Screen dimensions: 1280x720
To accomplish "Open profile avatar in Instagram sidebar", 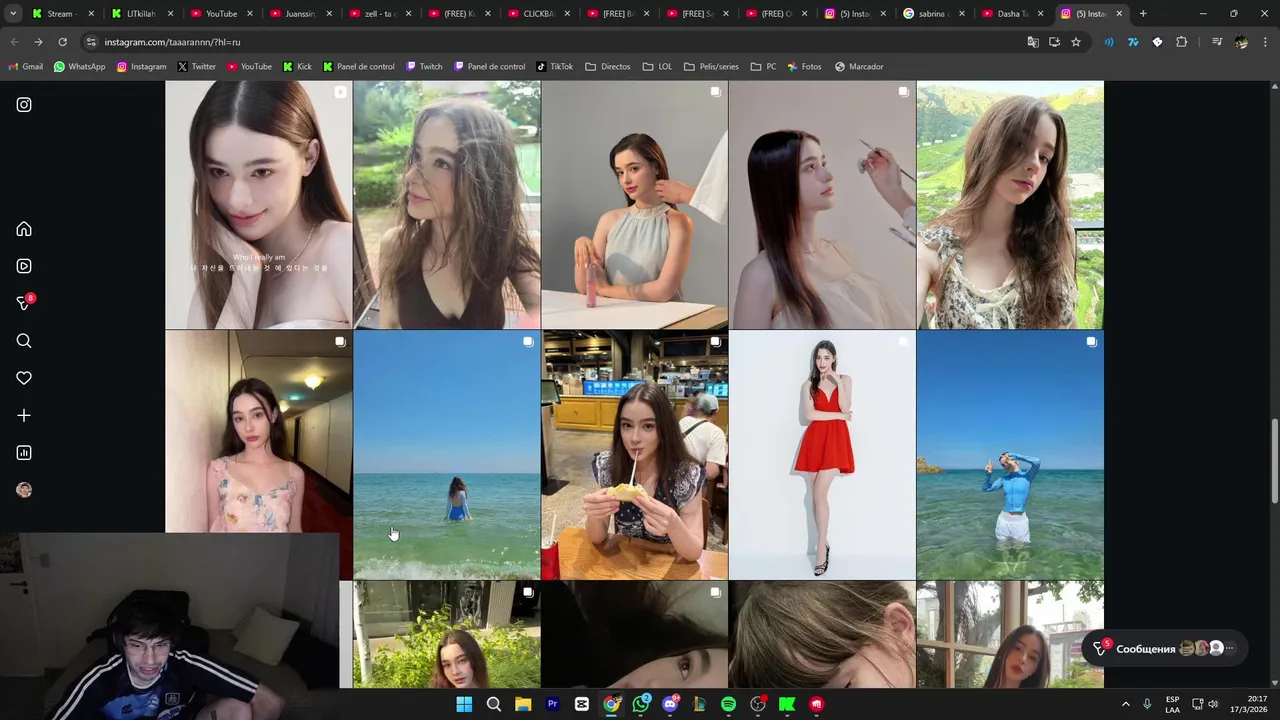I will 24,490.
